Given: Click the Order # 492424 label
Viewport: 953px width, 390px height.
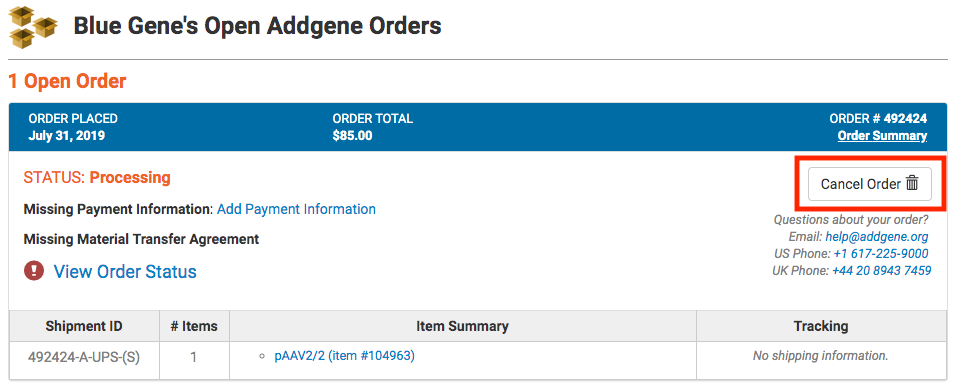Looking at the screenshot, I should pos(878,119).
